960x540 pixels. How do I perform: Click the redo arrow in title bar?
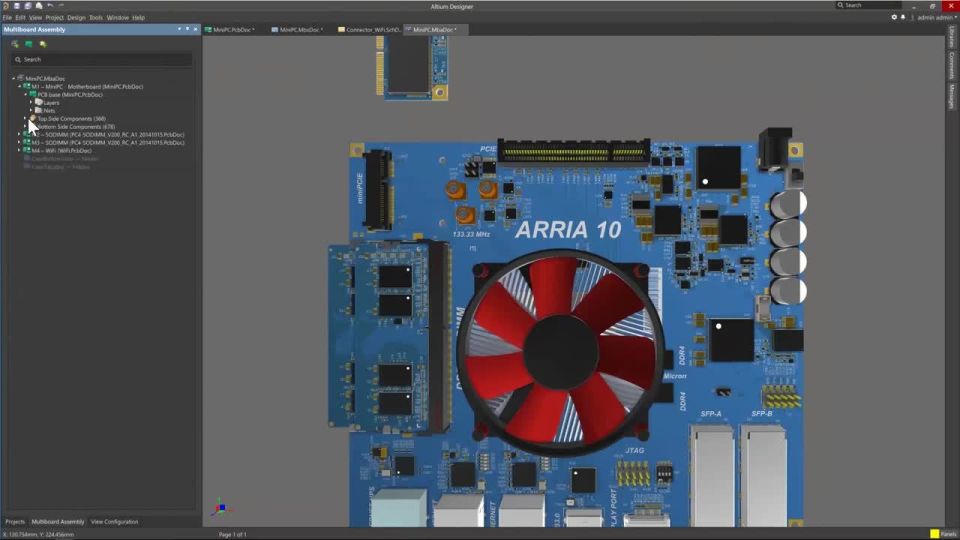(x=61, y=6)
